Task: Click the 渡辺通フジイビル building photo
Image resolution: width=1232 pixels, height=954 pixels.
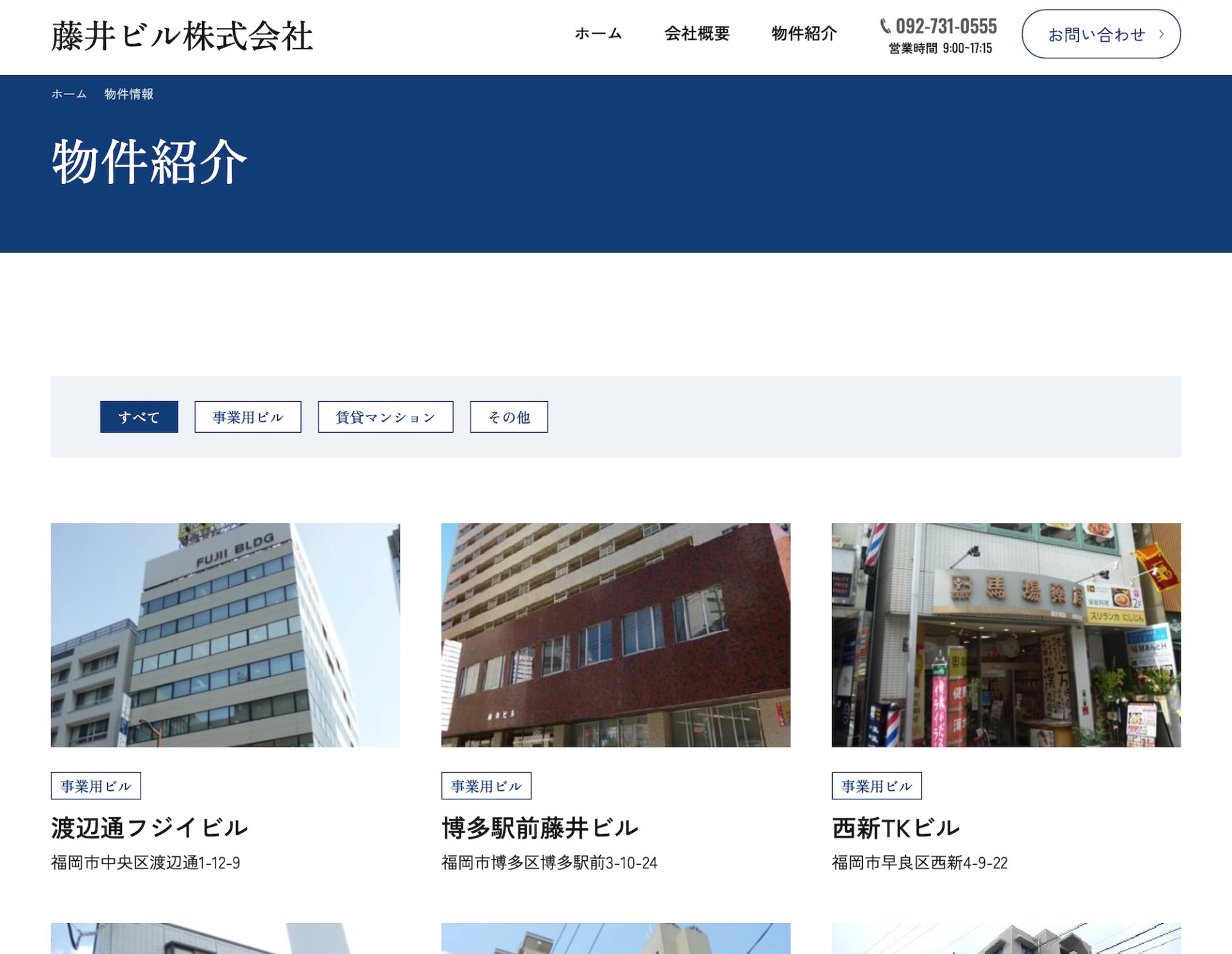Action: (225, 636)
